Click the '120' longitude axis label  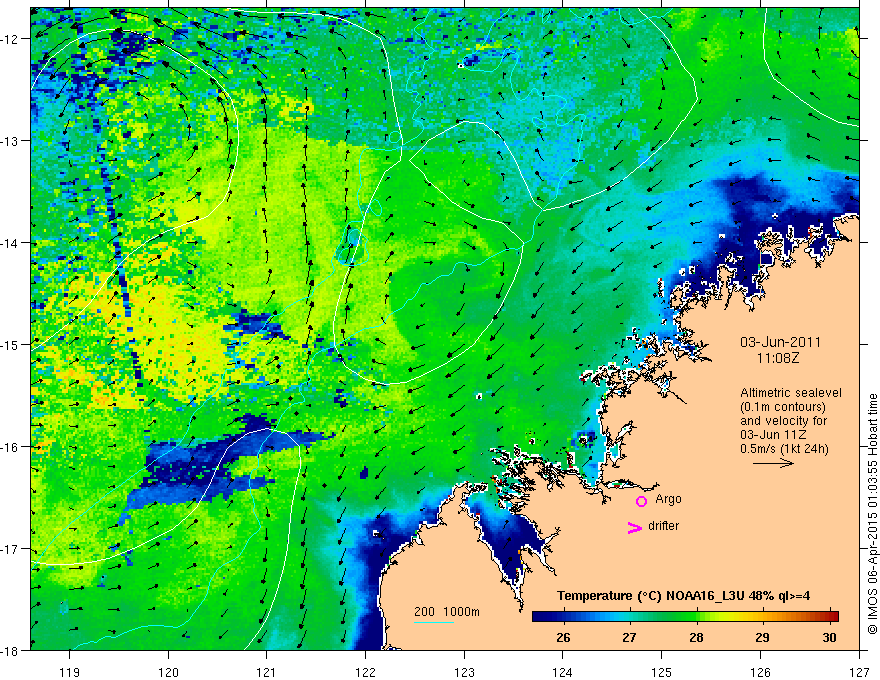(168, 672)
